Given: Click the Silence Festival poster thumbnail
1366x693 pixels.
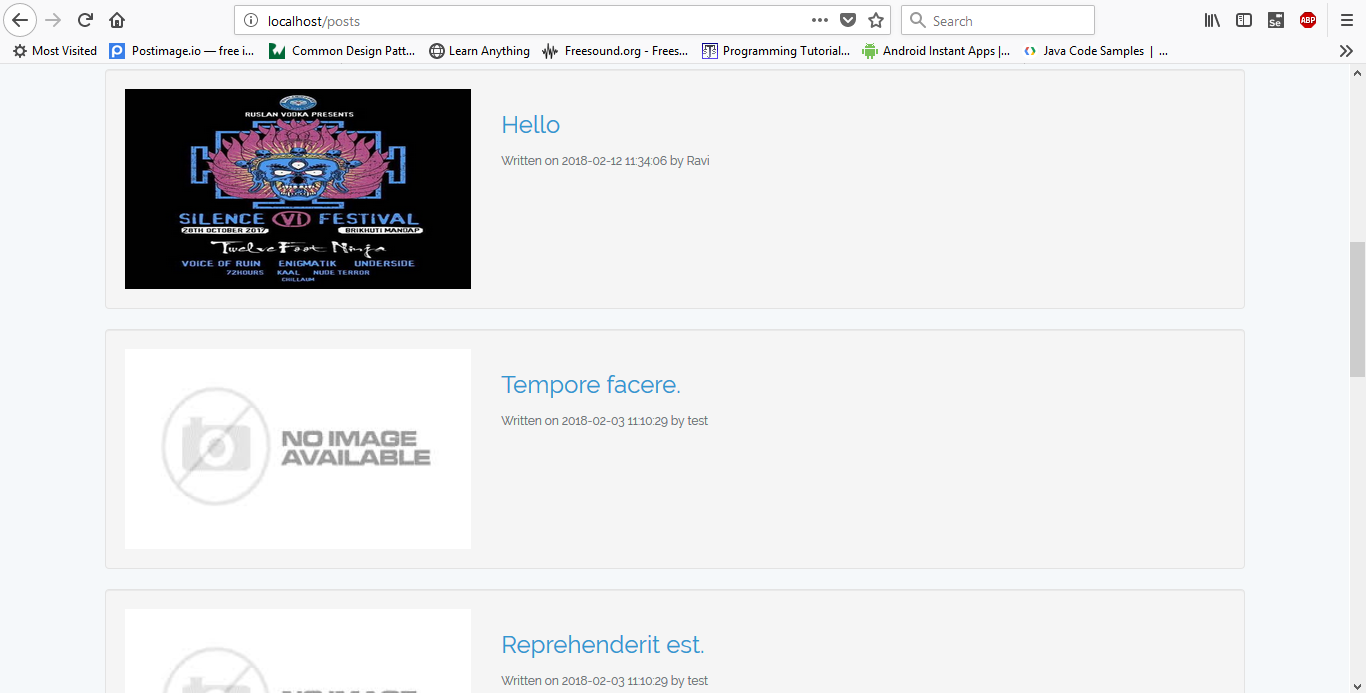Looking at the screenshot, I should pyautogui.click(x=298, y=189).
